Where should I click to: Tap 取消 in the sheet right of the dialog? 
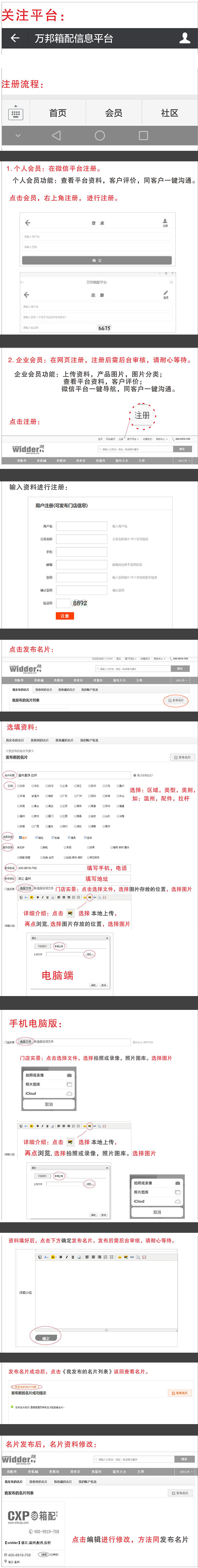(x=156, y=1212)
